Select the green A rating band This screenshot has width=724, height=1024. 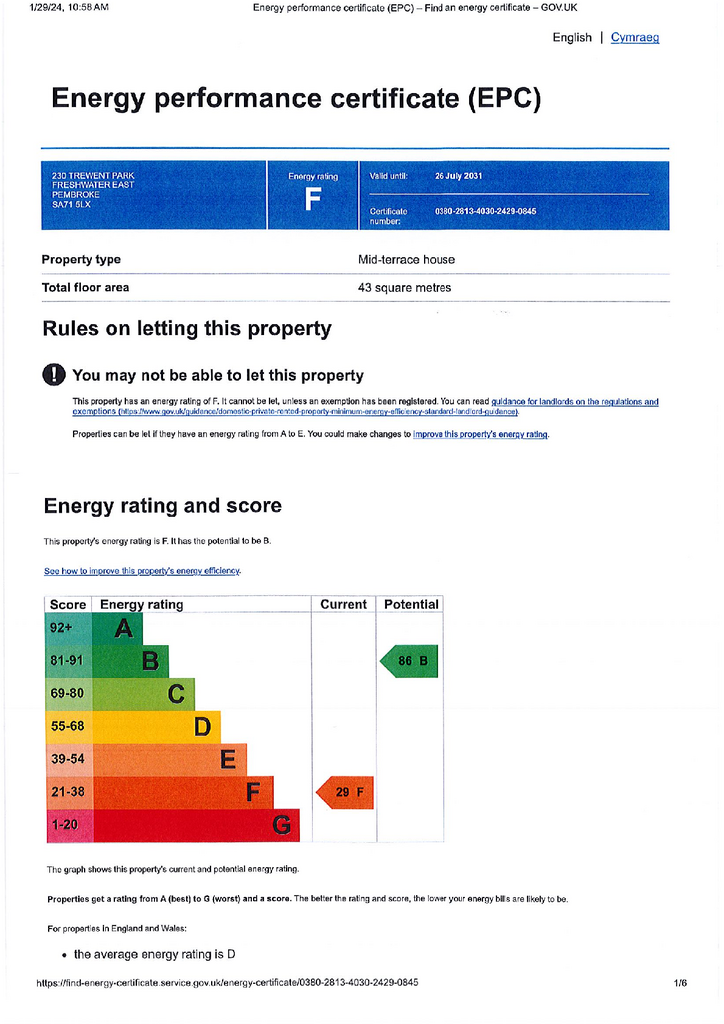point(118,628)
